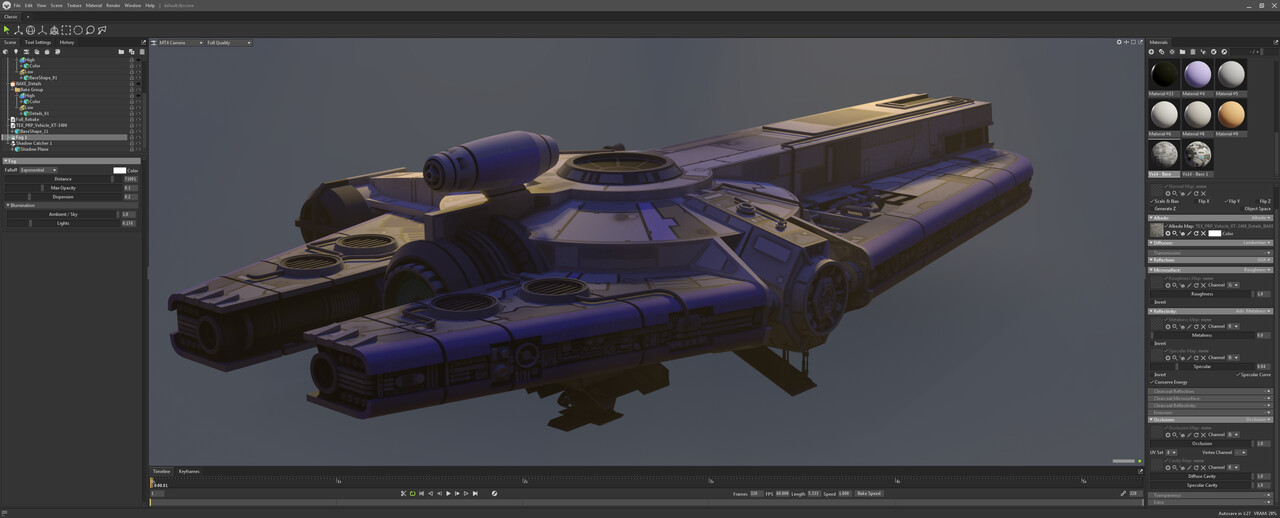Duplicate the selected scene object
Screen dimensions: 1280x518
[x=132, y=52]
